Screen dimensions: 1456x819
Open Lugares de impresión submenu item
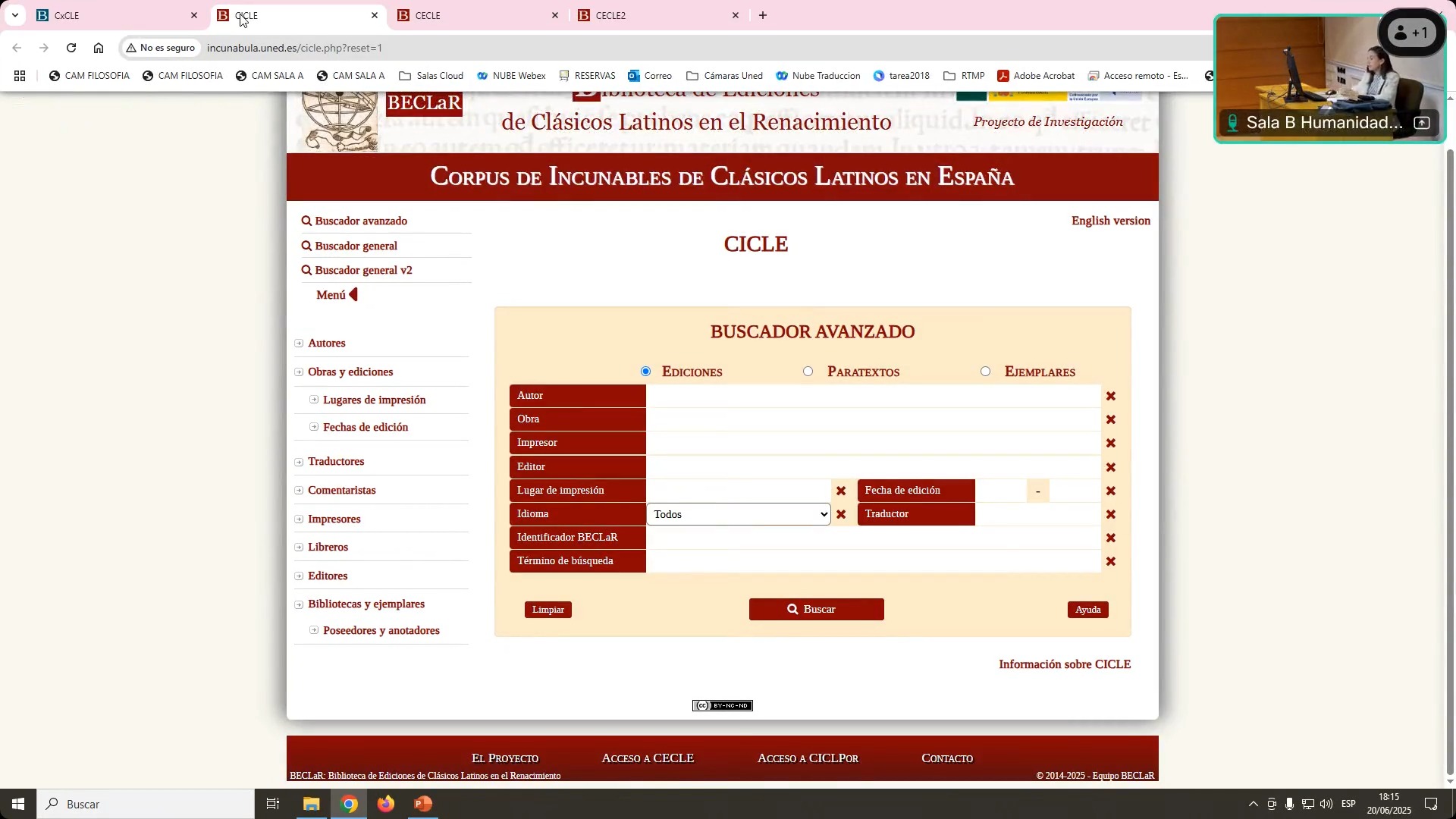[375, 400]
